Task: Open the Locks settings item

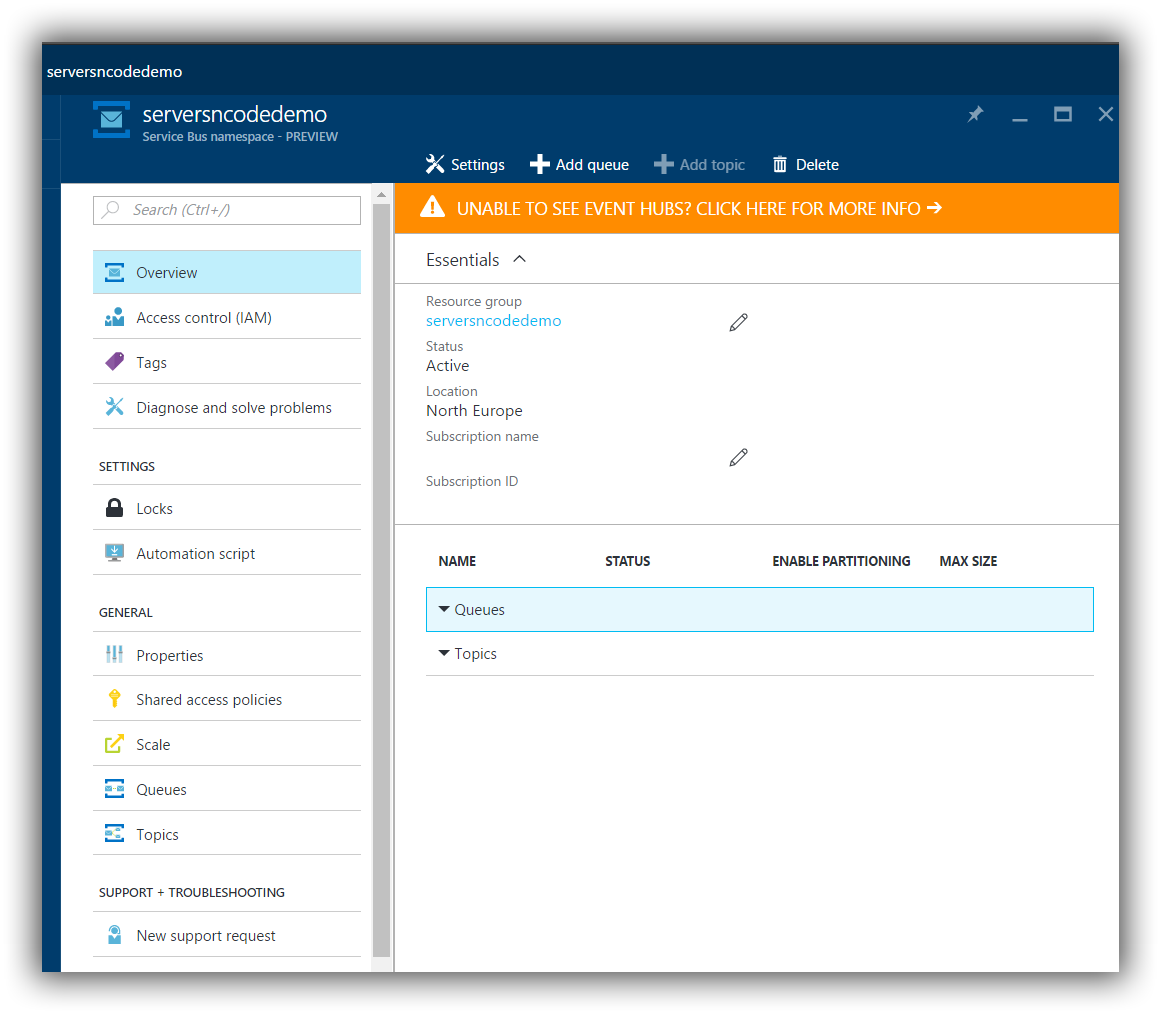Action: (227, 508)
